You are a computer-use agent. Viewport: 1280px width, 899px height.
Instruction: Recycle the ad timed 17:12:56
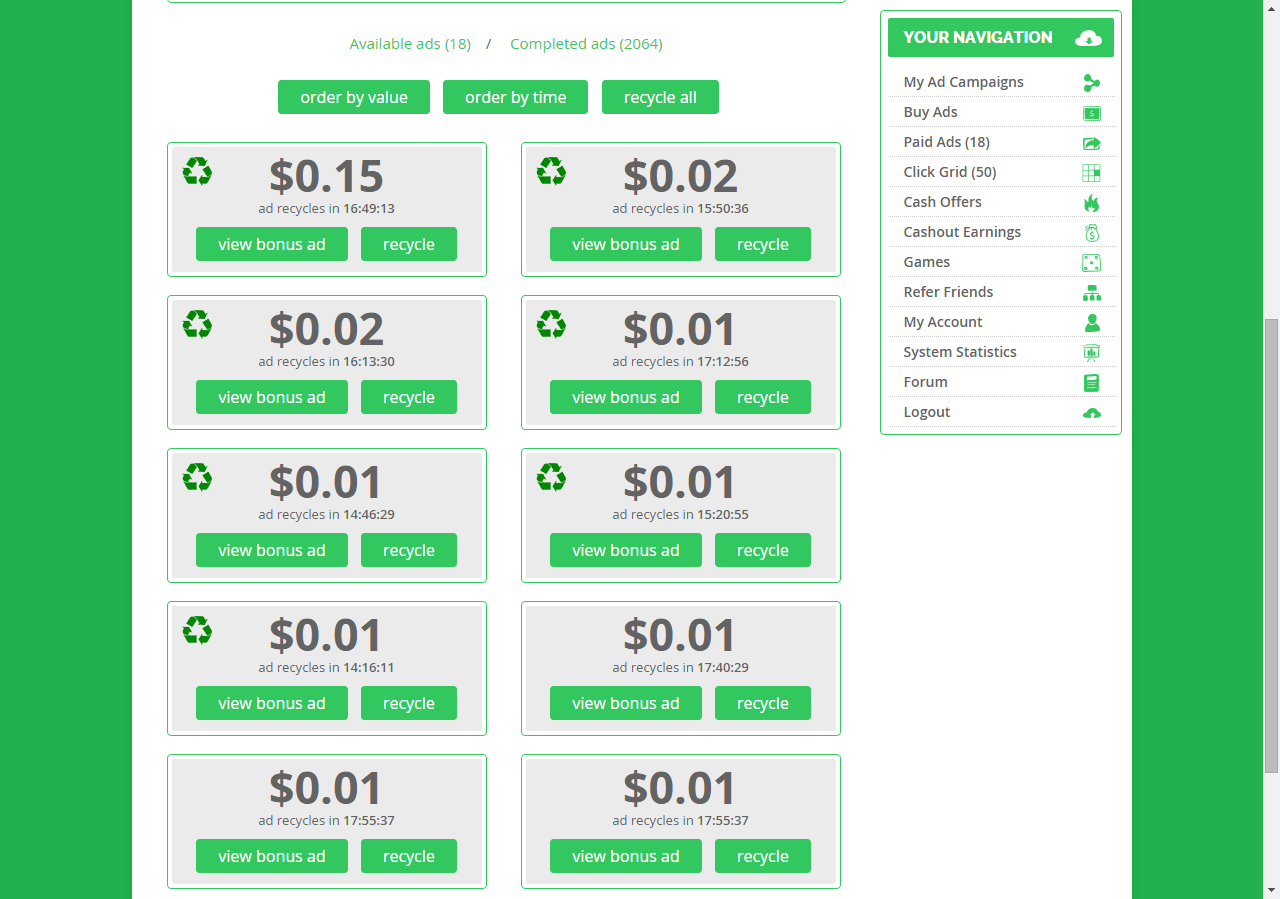[763, 397]
